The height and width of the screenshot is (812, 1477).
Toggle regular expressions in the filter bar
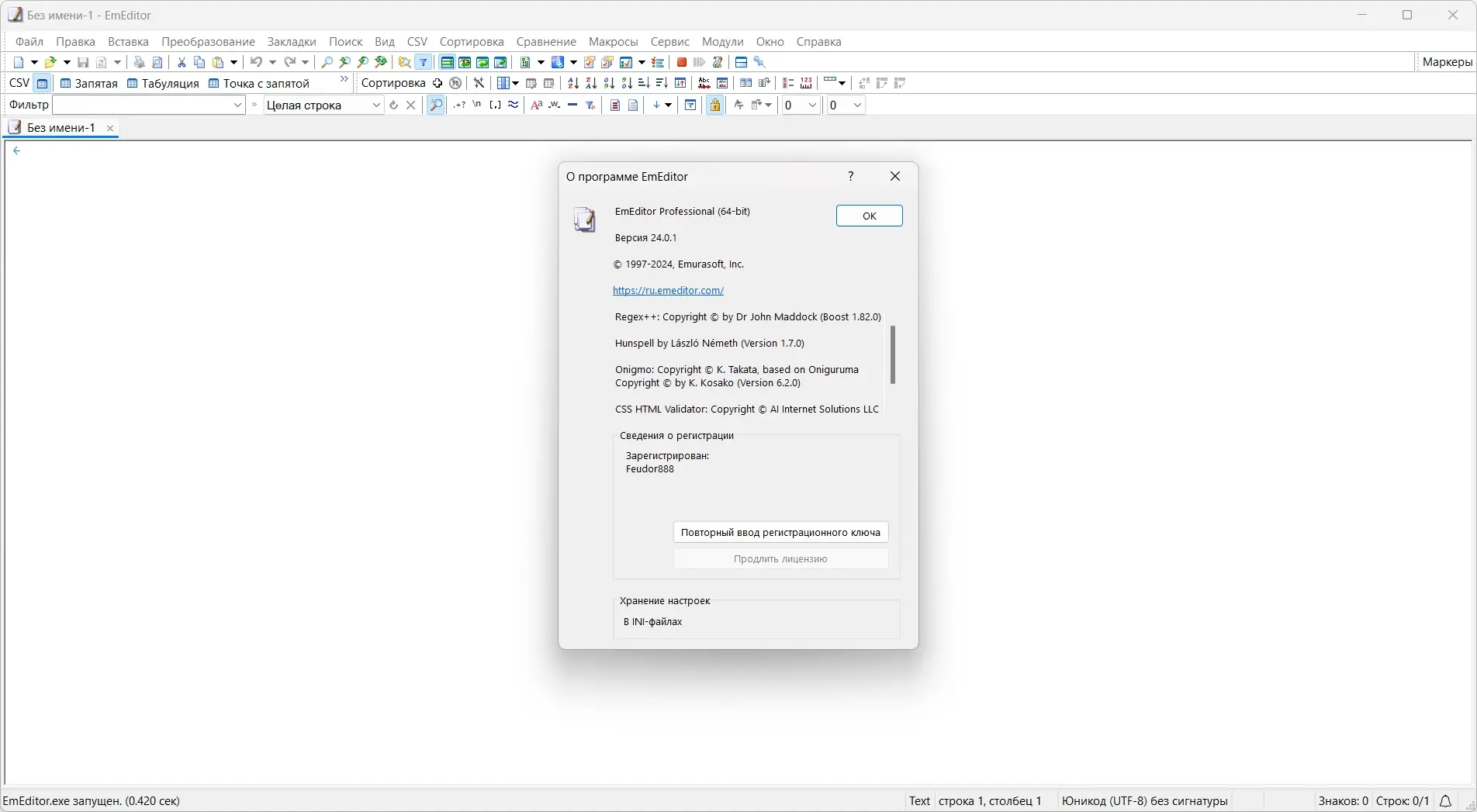tap(459, 105)
